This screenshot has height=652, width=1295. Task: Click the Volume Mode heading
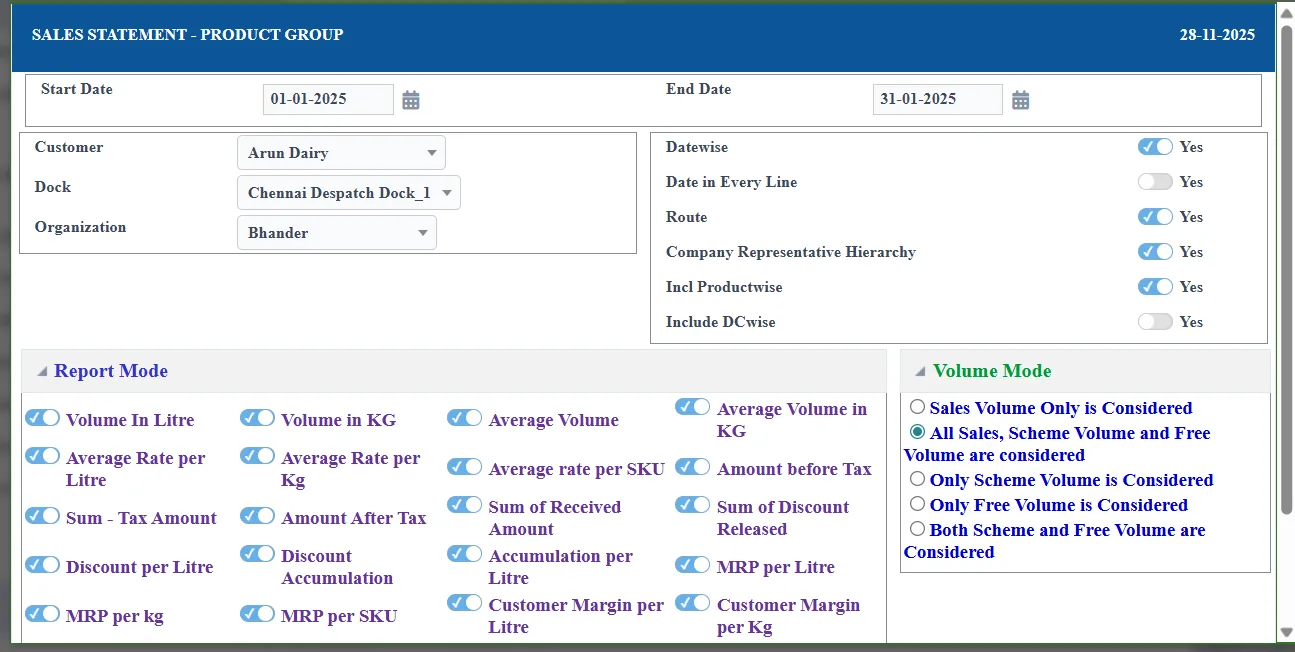[992, 371]
